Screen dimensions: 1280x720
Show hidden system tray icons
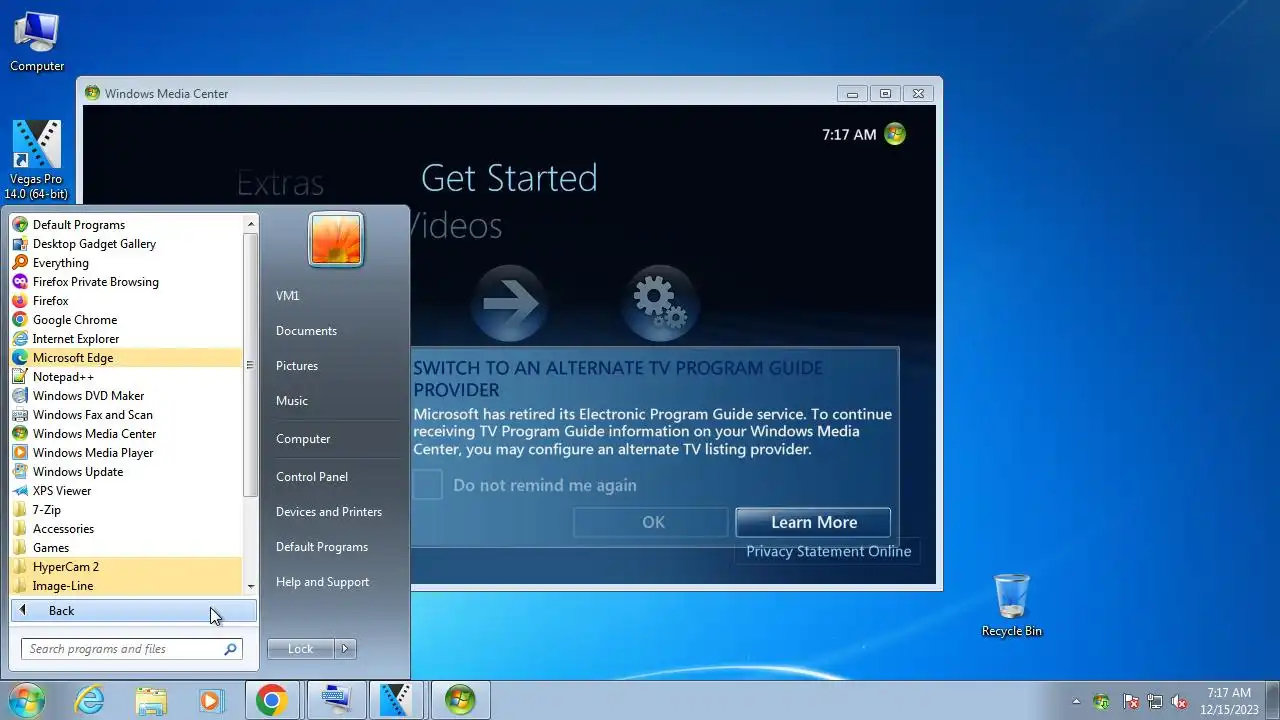click(x=1076, y=701)
